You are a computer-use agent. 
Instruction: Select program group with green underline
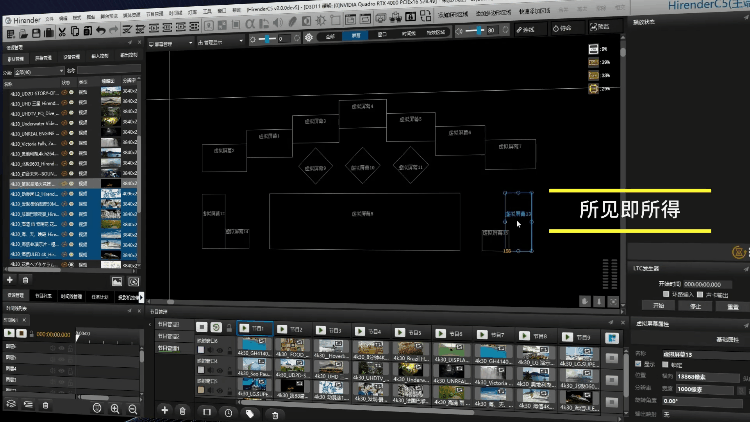[169, 348]
